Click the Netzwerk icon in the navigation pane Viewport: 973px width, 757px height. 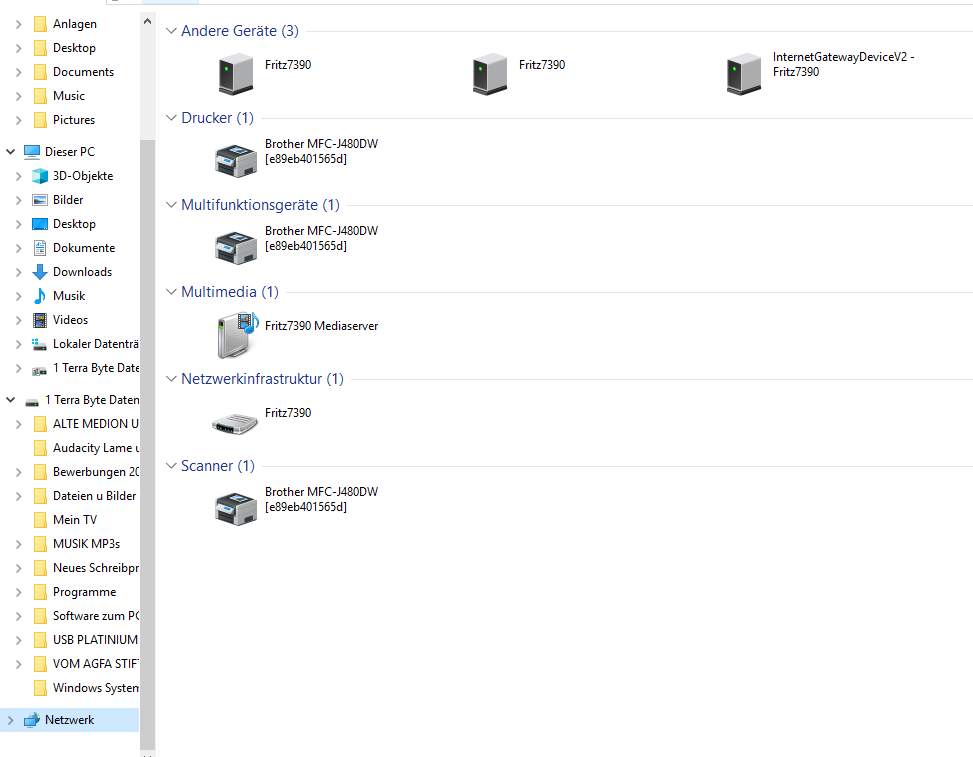point(32,720)
